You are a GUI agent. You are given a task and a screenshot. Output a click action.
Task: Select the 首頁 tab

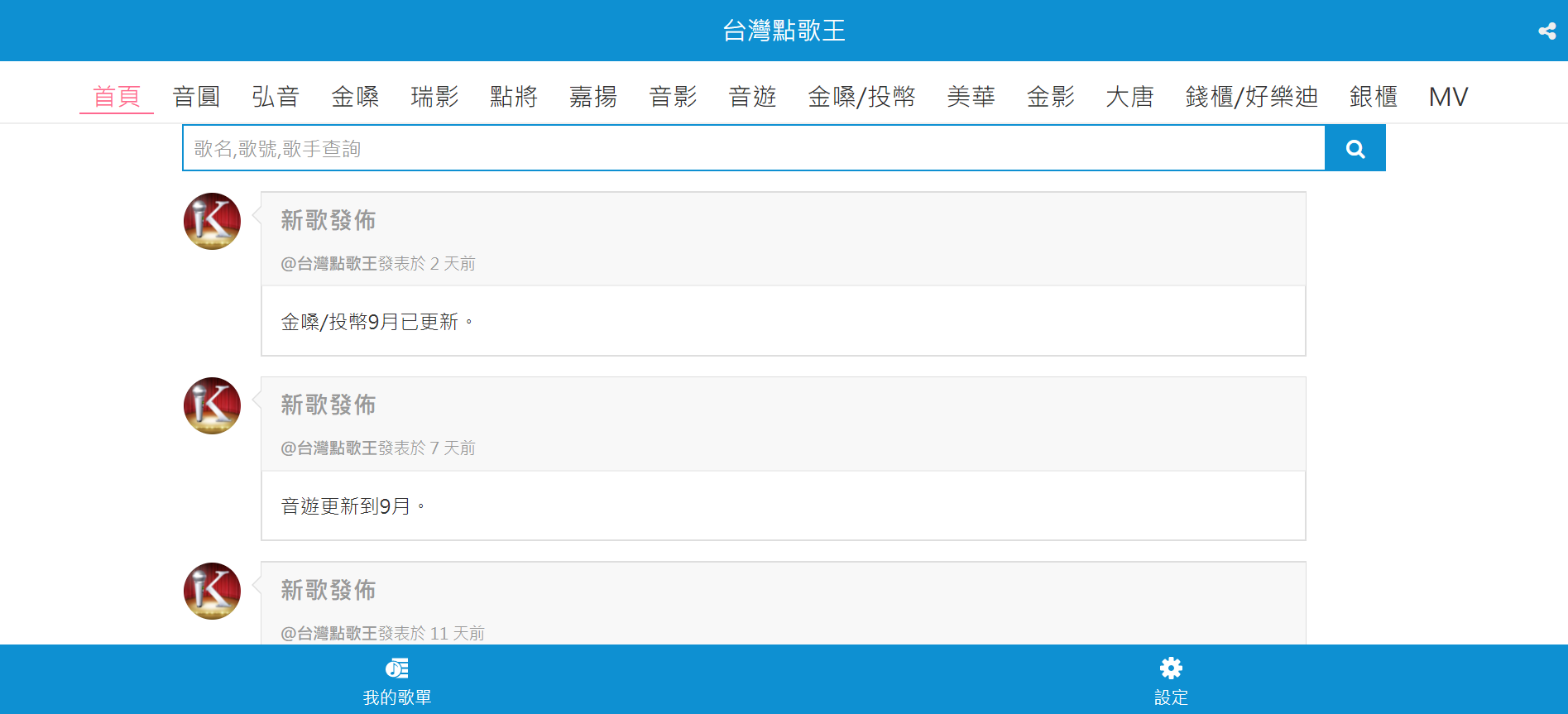pyautogui.click(x=117, y=97)
